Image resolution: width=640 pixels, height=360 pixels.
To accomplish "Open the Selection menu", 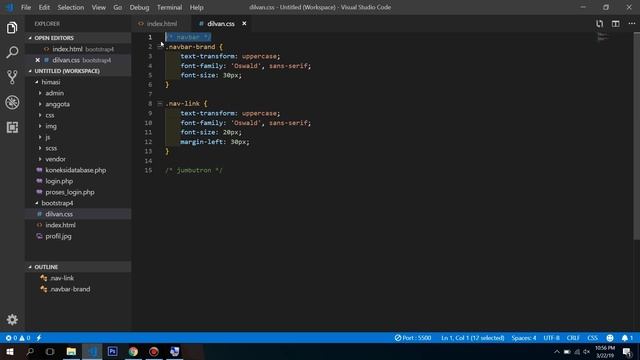I will [71, 7].
